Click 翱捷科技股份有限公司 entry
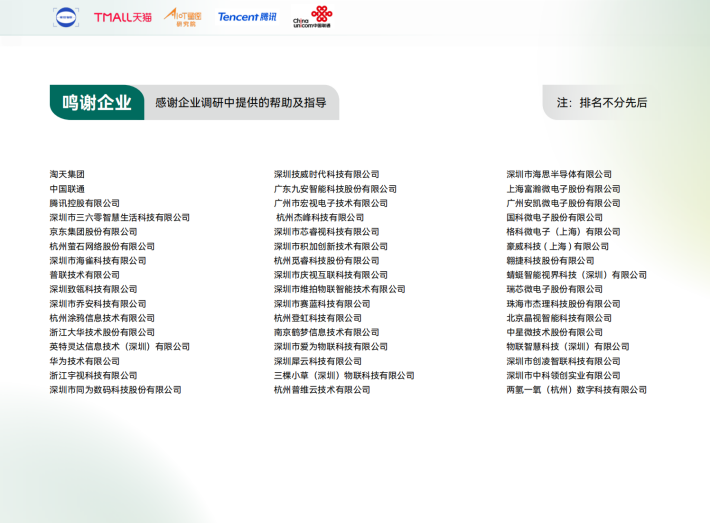710x523 pixels. (x=550, y=260)
